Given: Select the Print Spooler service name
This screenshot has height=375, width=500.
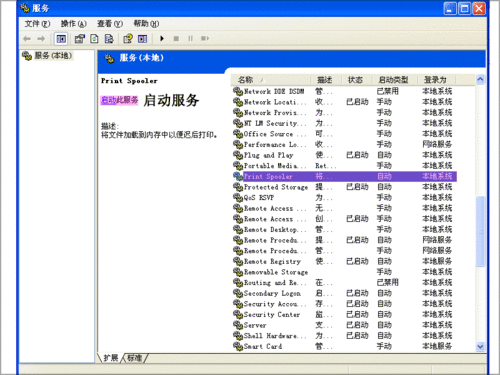Looking at the screenshot, I should point(268,176).
